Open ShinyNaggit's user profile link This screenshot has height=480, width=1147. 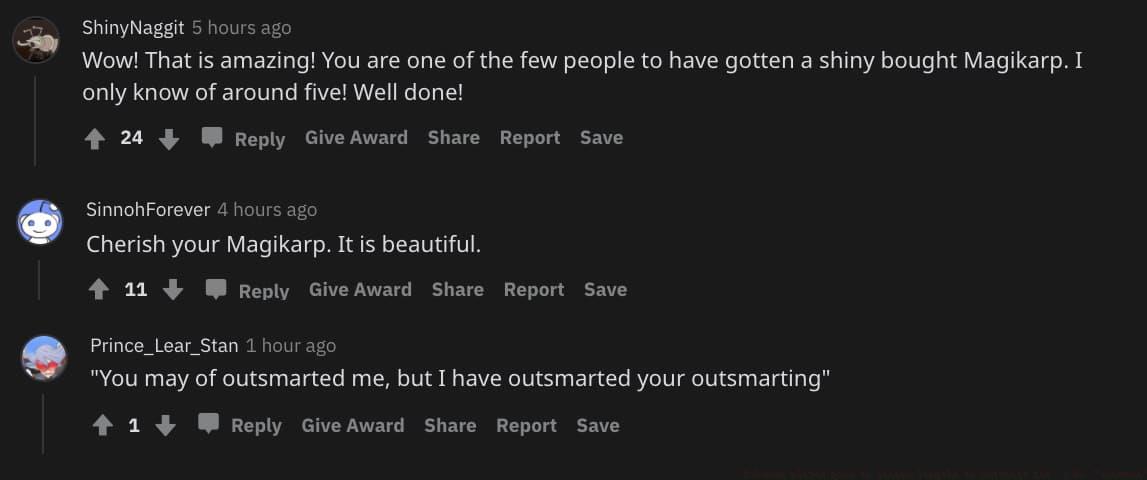(x=133, y=28)
